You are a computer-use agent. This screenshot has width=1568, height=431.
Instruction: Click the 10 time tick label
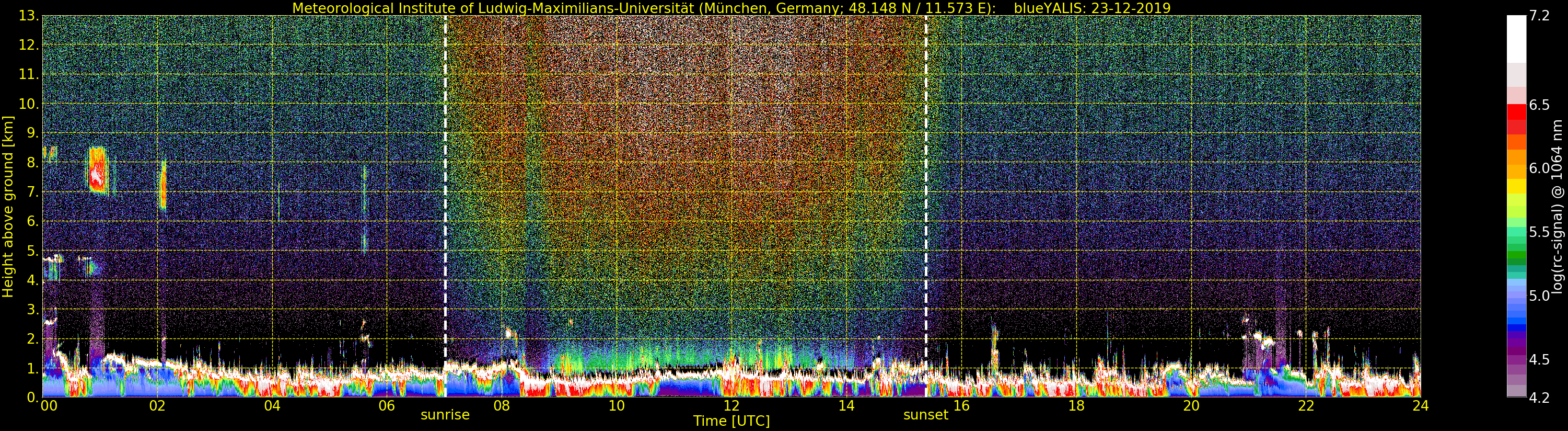(x=617, y=405)
